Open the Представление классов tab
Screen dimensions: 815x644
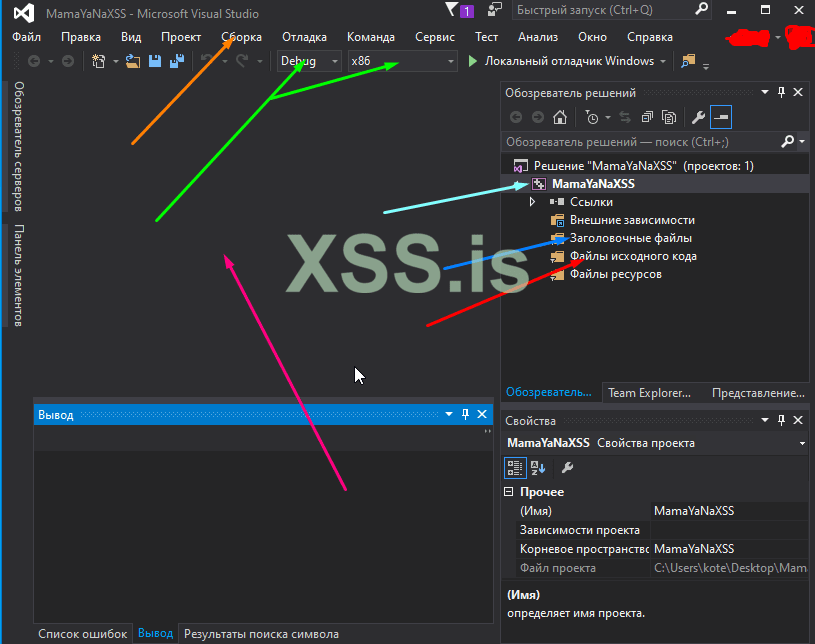click(758, 393)
